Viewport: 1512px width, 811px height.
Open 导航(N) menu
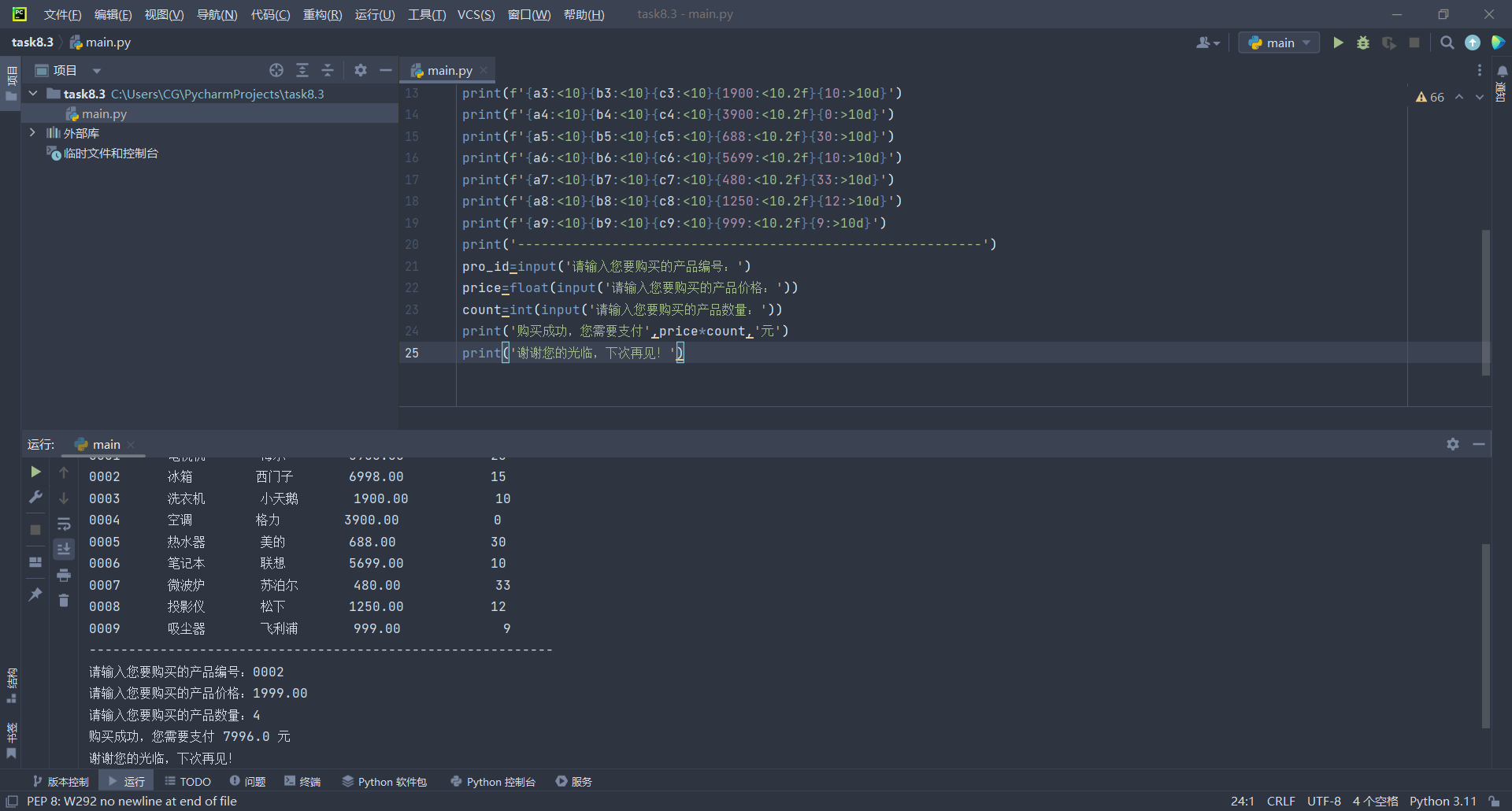click(x=217, y=14)
